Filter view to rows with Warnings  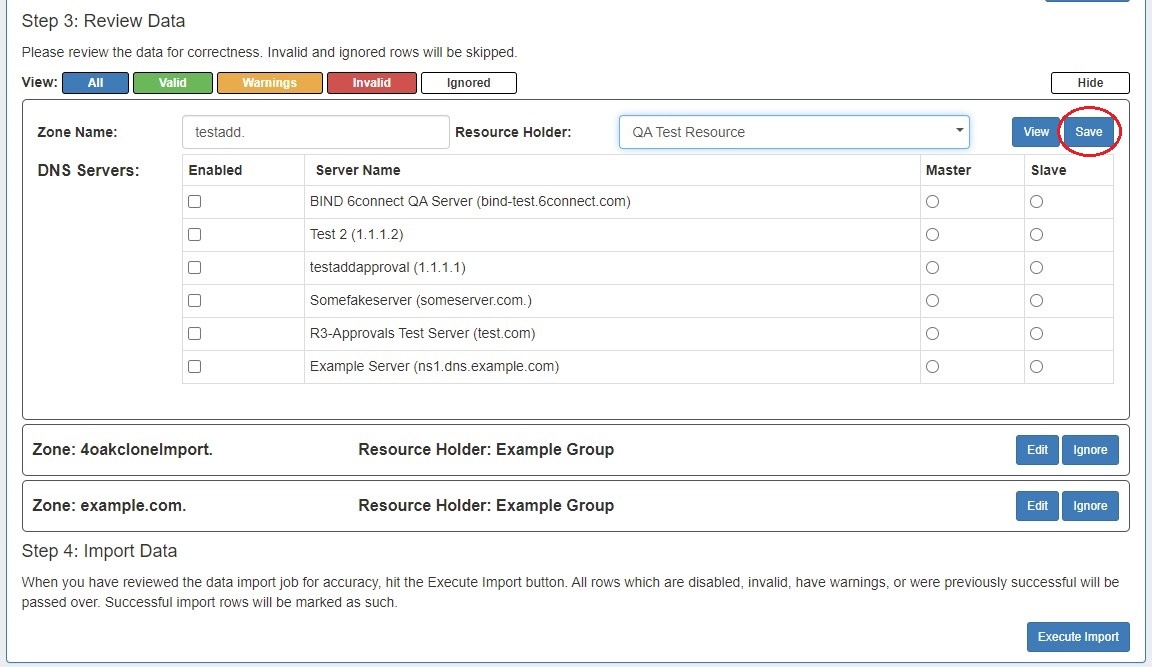click(x=269, y=83)
